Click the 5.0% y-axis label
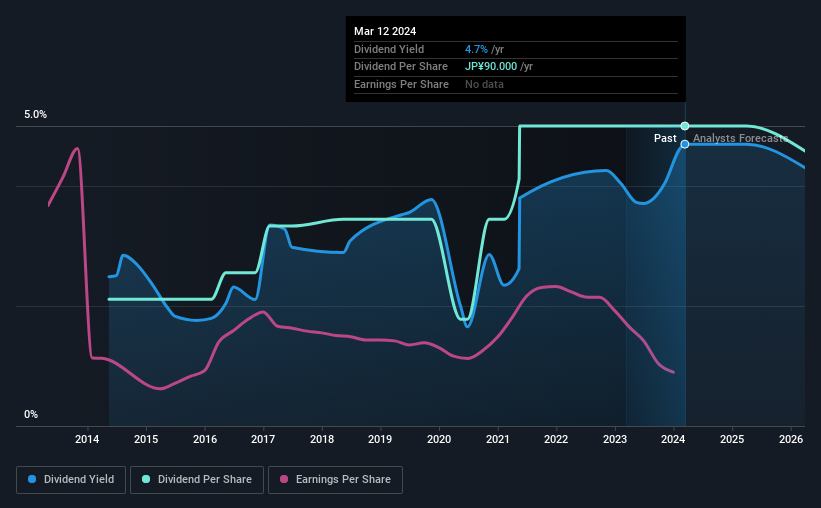 35,115
